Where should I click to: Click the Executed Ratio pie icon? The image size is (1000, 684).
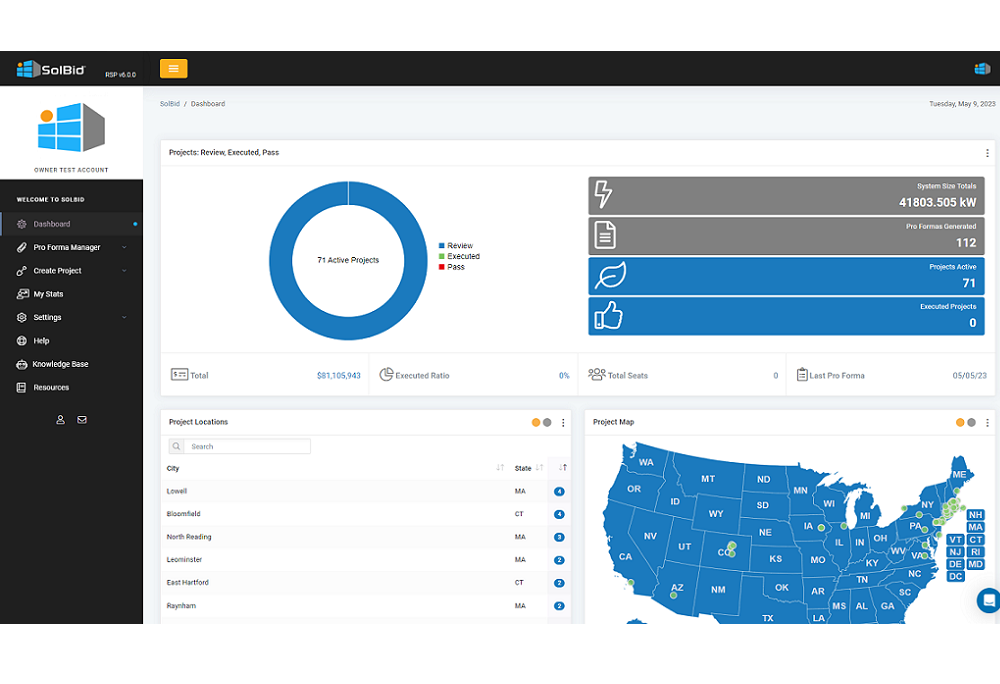[x=386, y=374]
